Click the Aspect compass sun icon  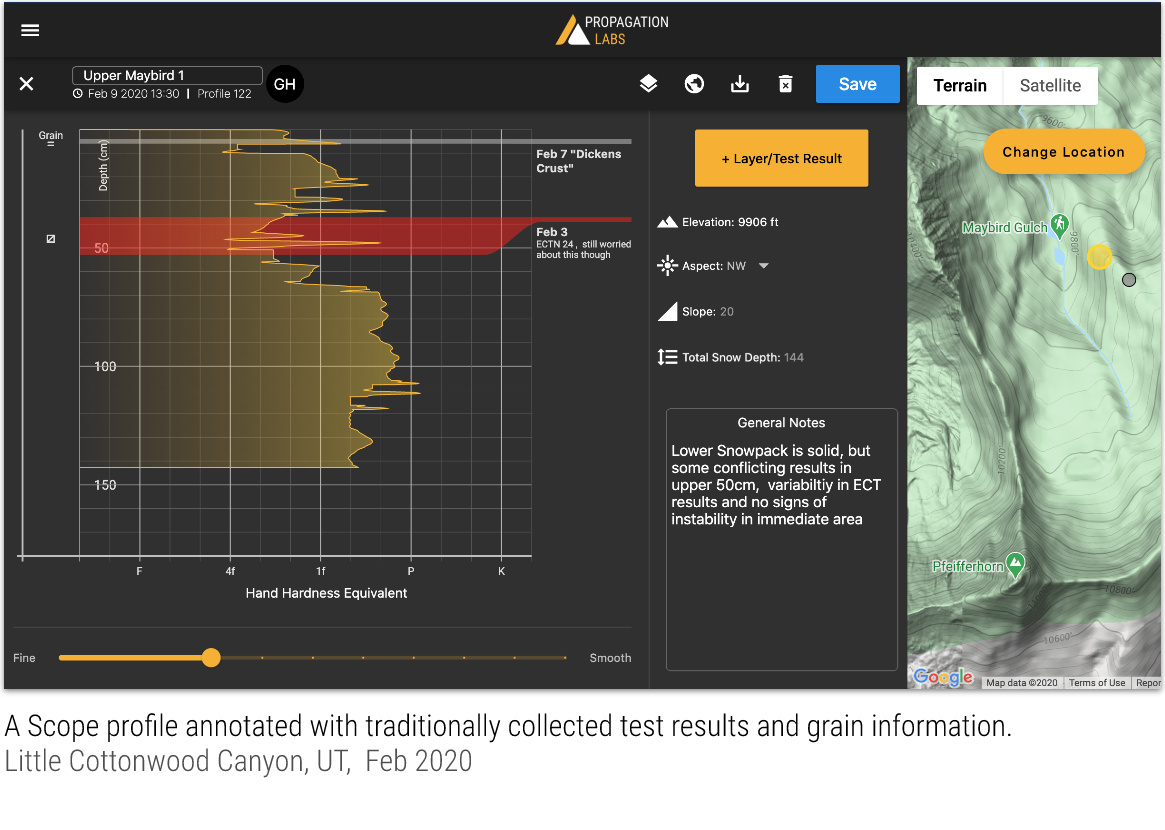(x=667, y=266)
